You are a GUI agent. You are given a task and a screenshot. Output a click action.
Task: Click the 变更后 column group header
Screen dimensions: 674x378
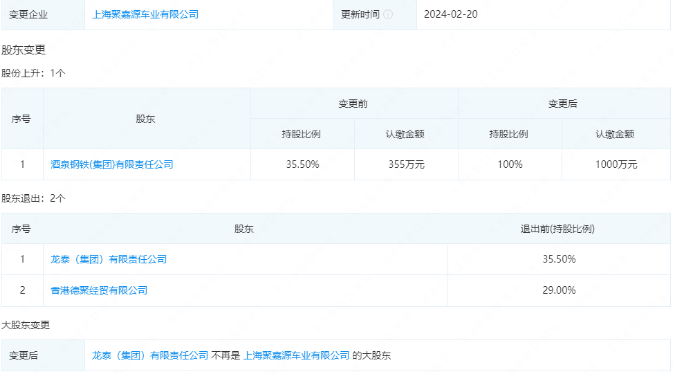[x=563, y=104]
